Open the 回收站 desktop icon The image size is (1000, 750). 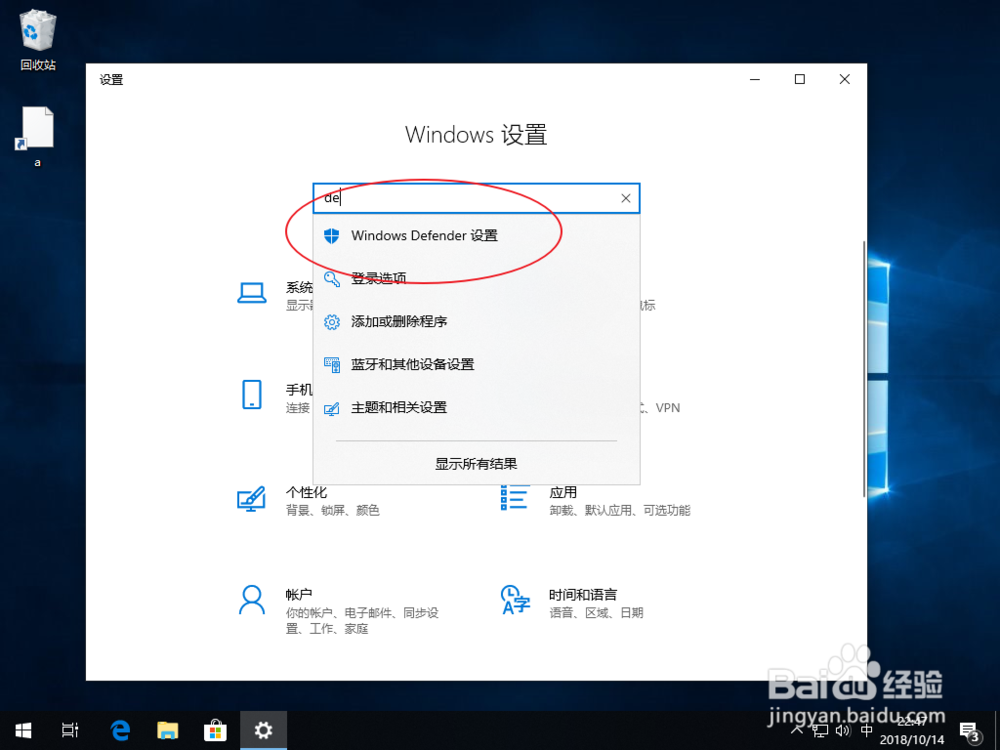tap(38, 40)
